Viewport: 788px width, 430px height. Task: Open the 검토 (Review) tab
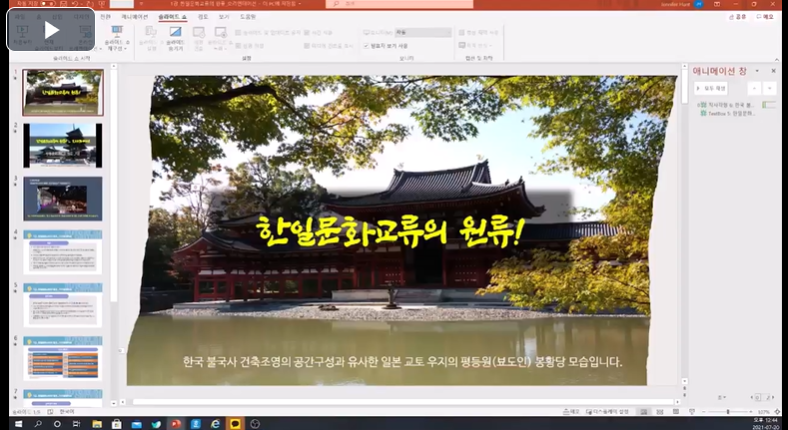(x=203, y=17)
